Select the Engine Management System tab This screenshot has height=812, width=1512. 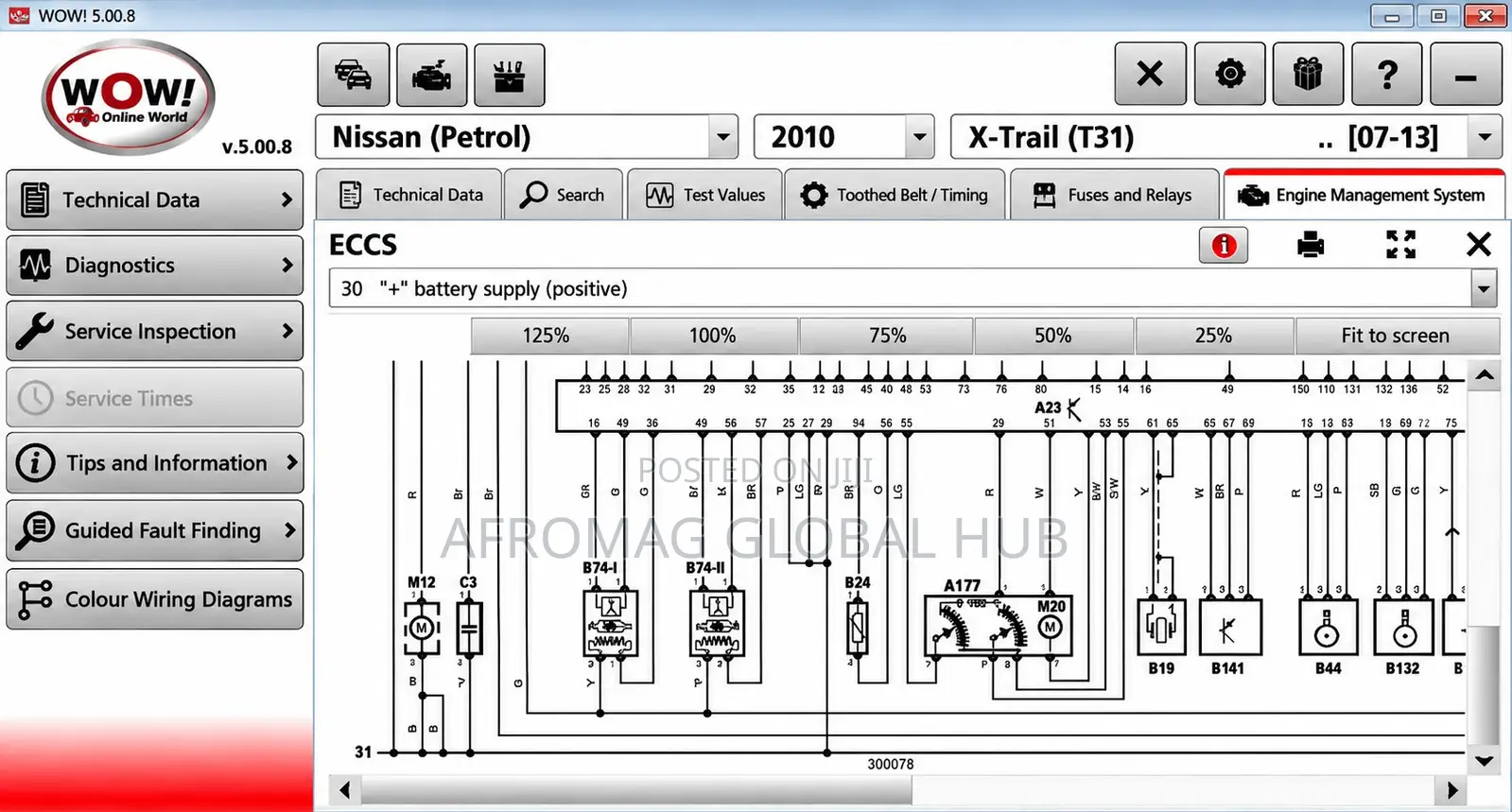click(1364, 195)
